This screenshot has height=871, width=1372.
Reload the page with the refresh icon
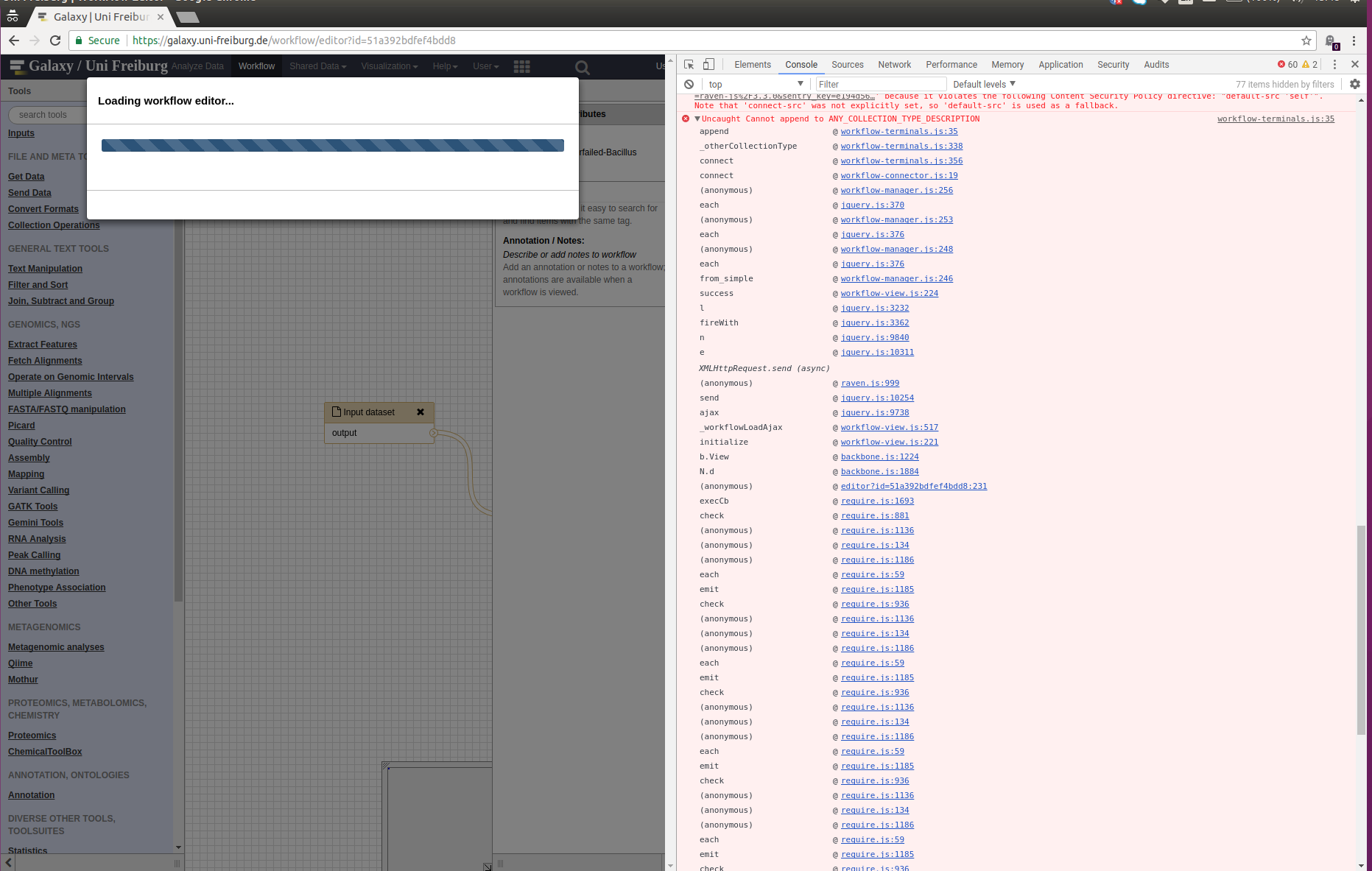(x=55, y=40)
